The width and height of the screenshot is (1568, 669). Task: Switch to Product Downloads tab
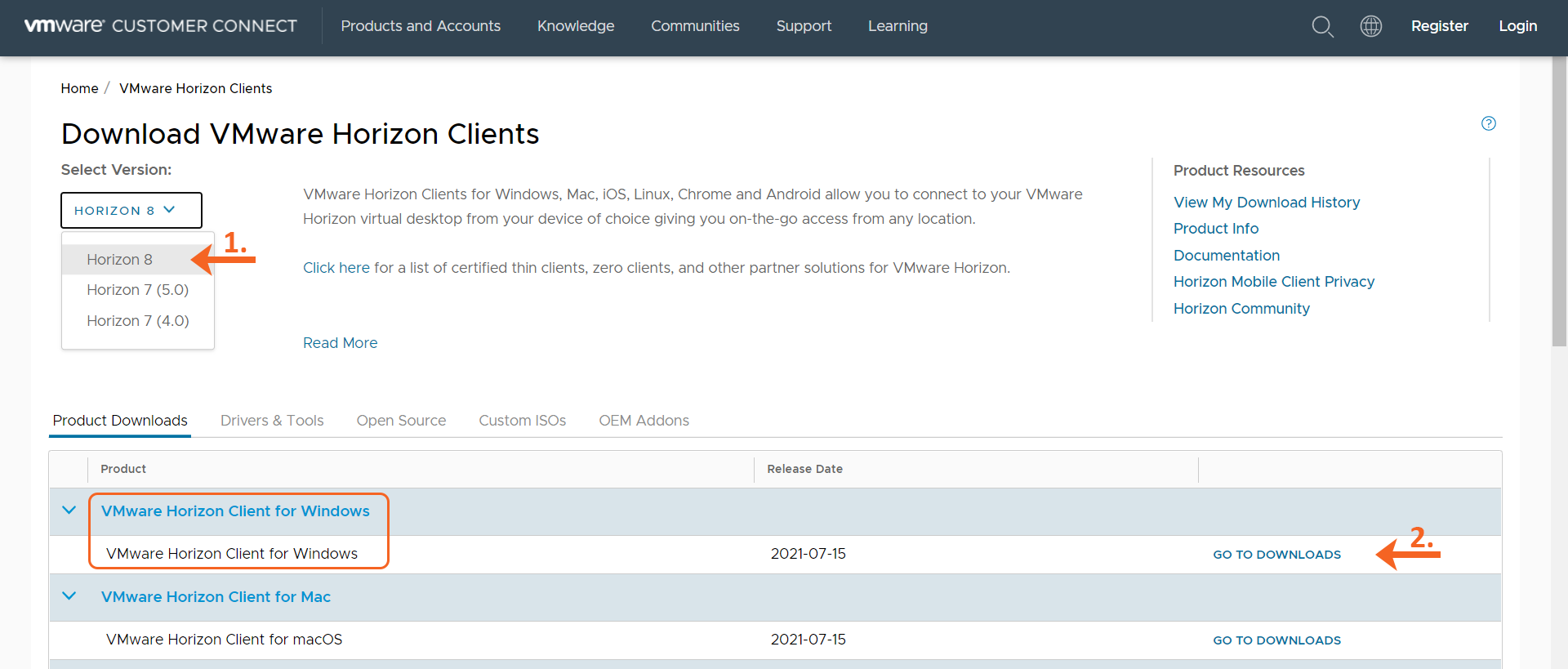click(120, 421)
